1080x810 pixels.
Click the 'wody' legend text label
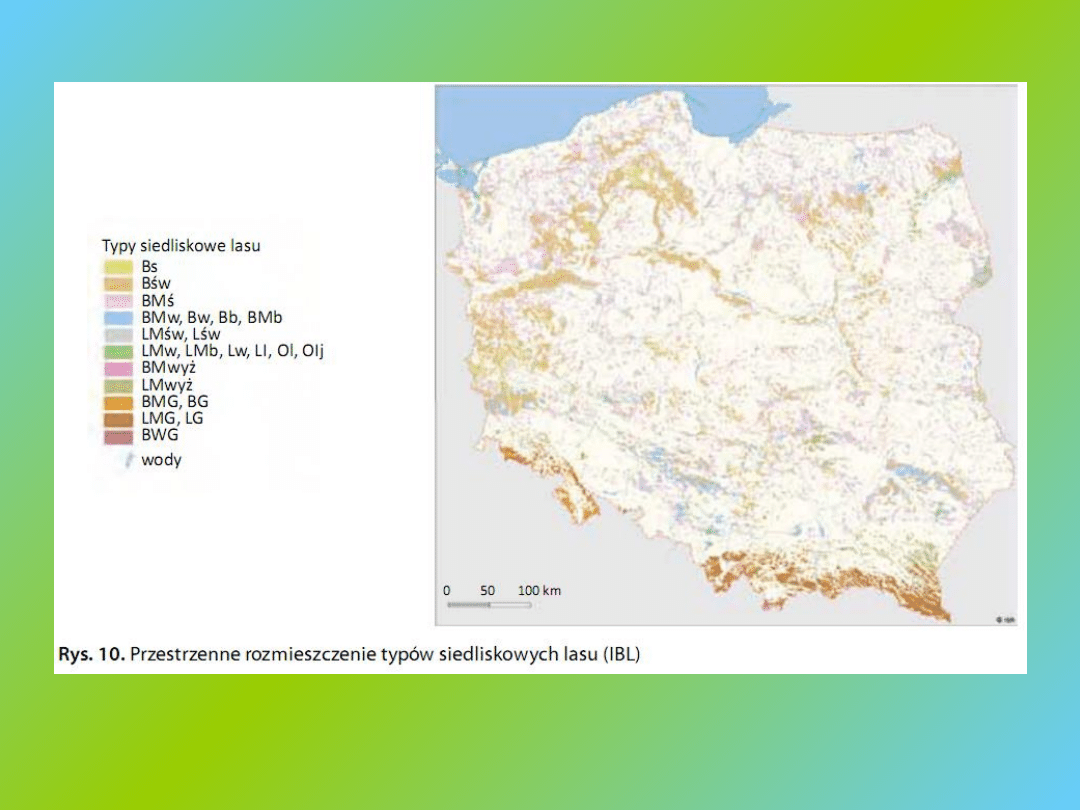coord(161,461)
